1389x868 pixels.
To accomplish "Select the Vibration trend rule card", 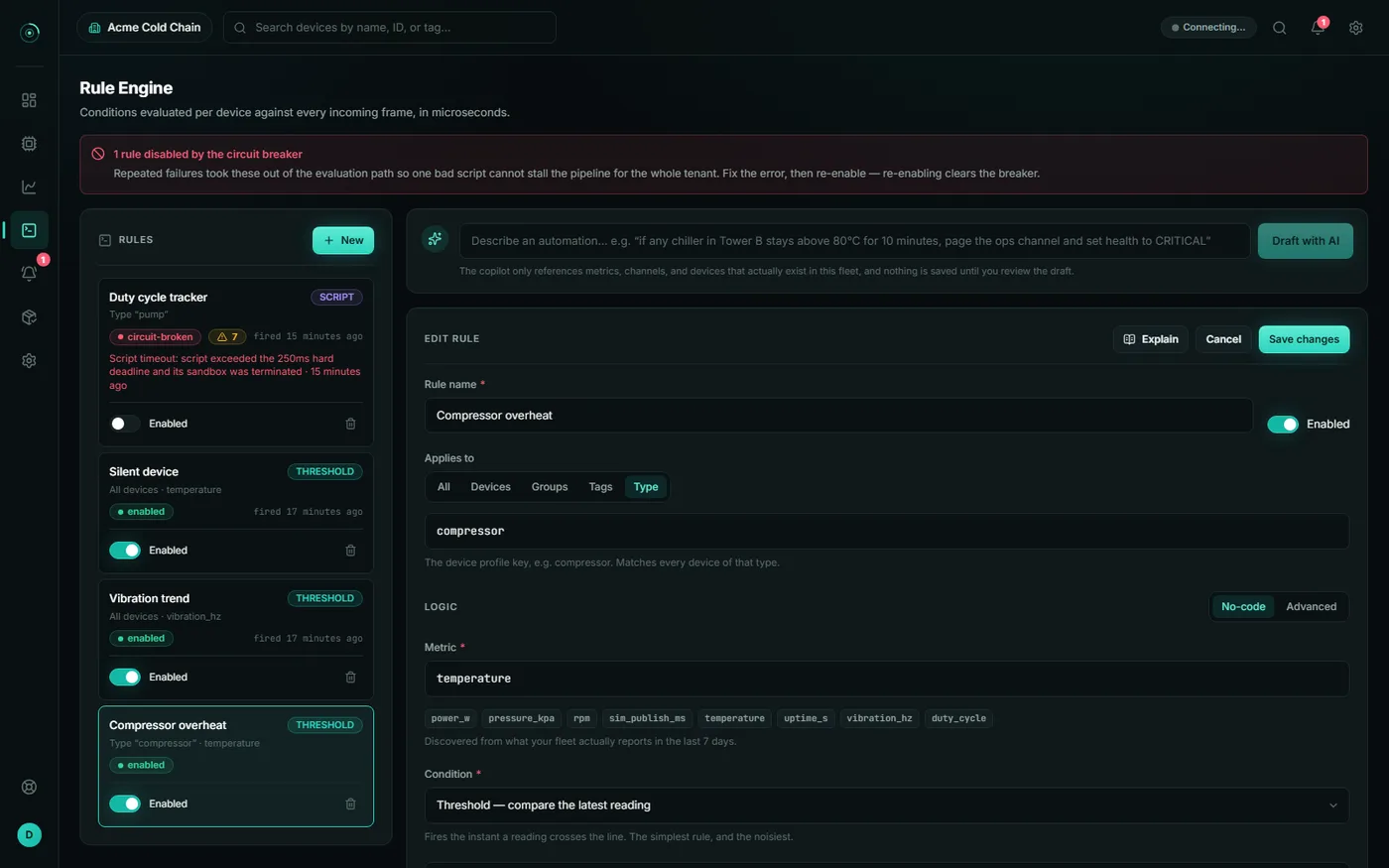I will (236, 640).
